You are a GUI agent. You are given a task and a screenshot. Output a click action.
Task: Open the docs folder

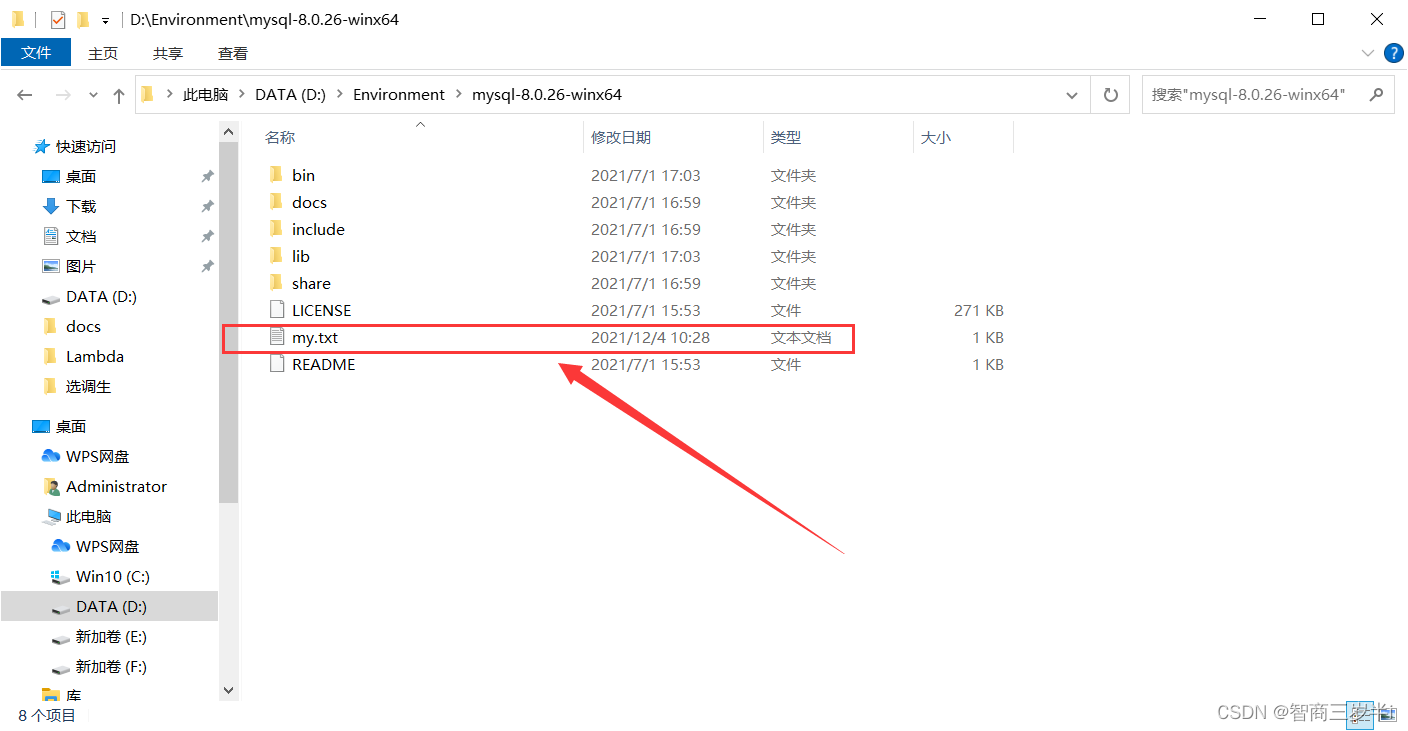click(x=307, y=201)
